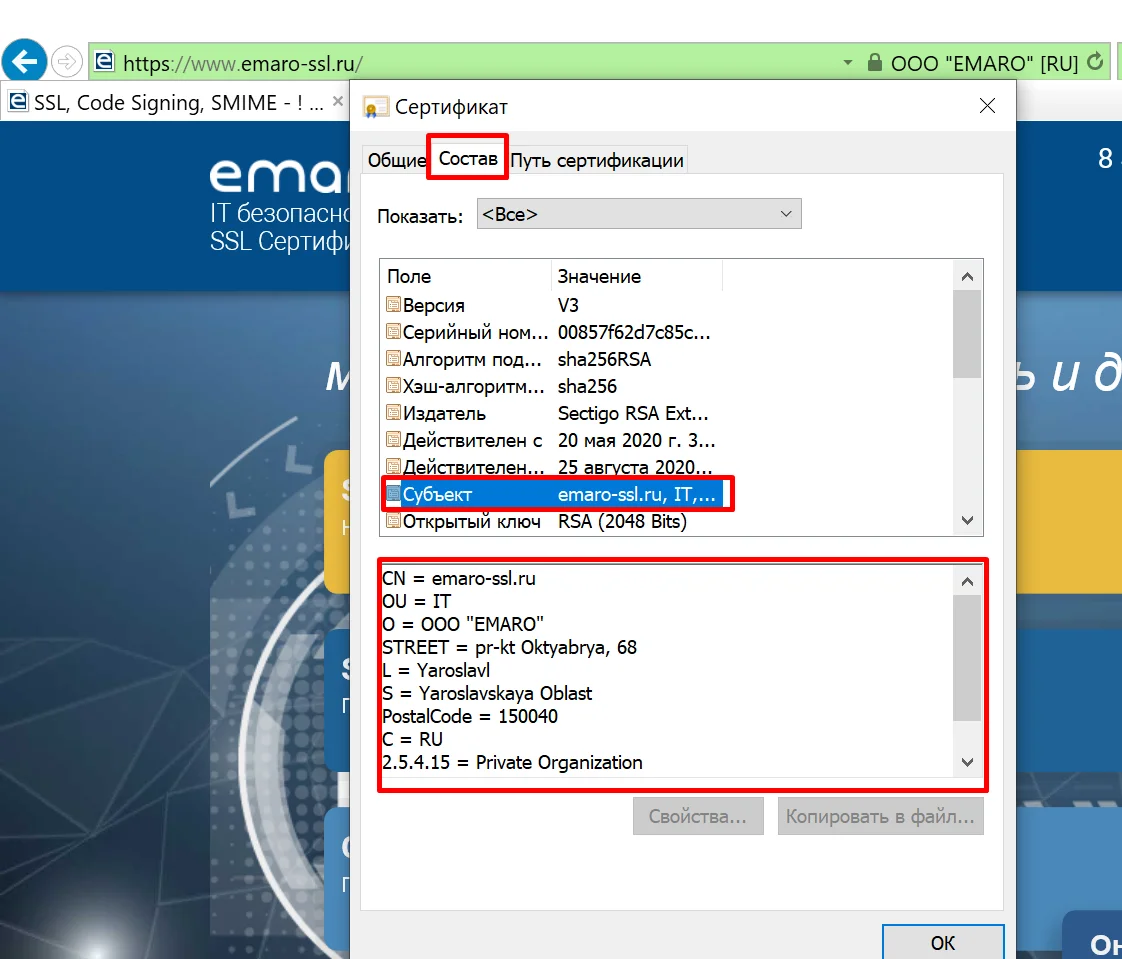The height and width of the screenshot is (959, 1122).
Task: Click the RSA (2048 Bits) value cell
Action: point(623,521)
